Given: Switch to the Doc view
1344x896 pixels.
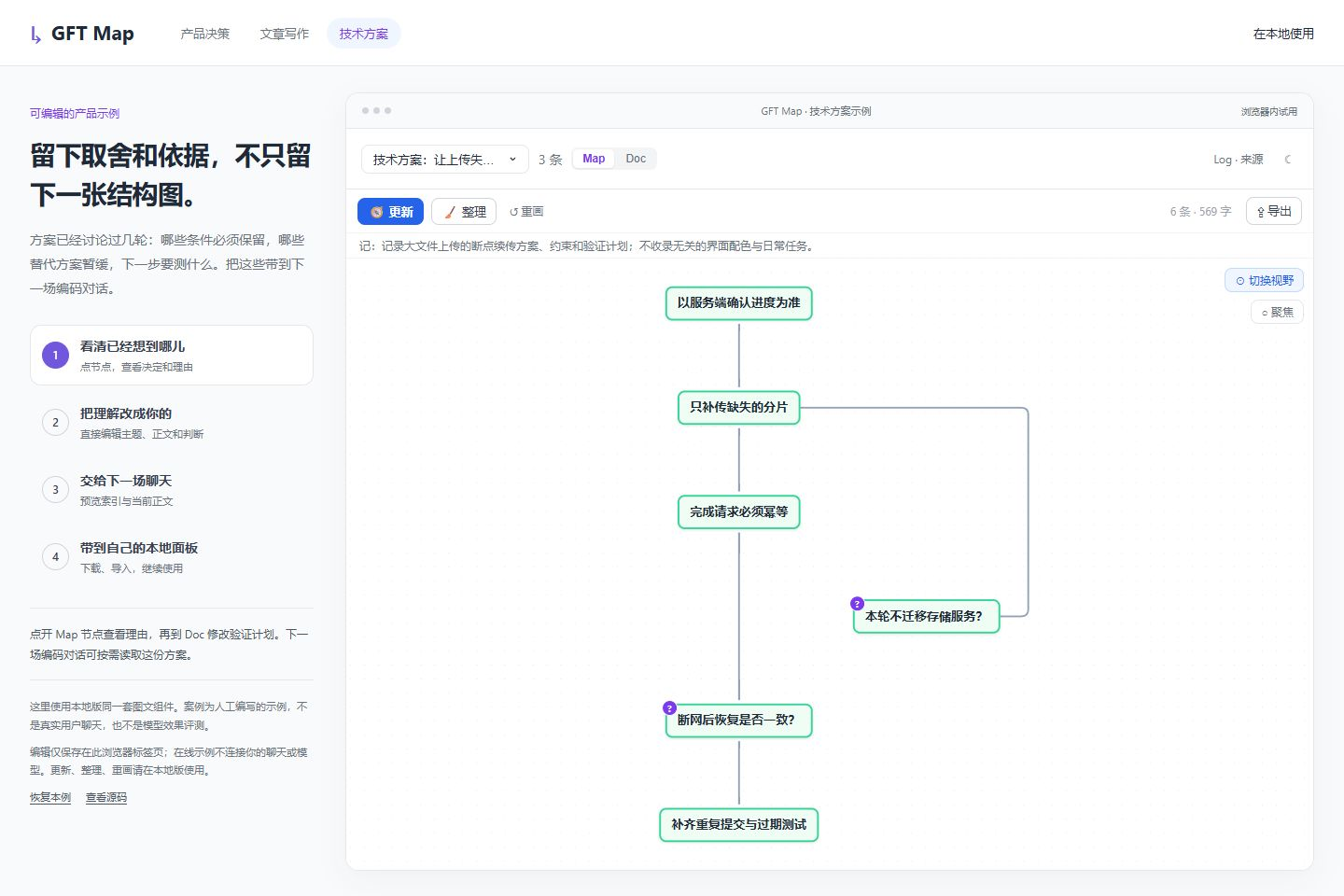Looking at the screenshot, I should coord(636,159).
